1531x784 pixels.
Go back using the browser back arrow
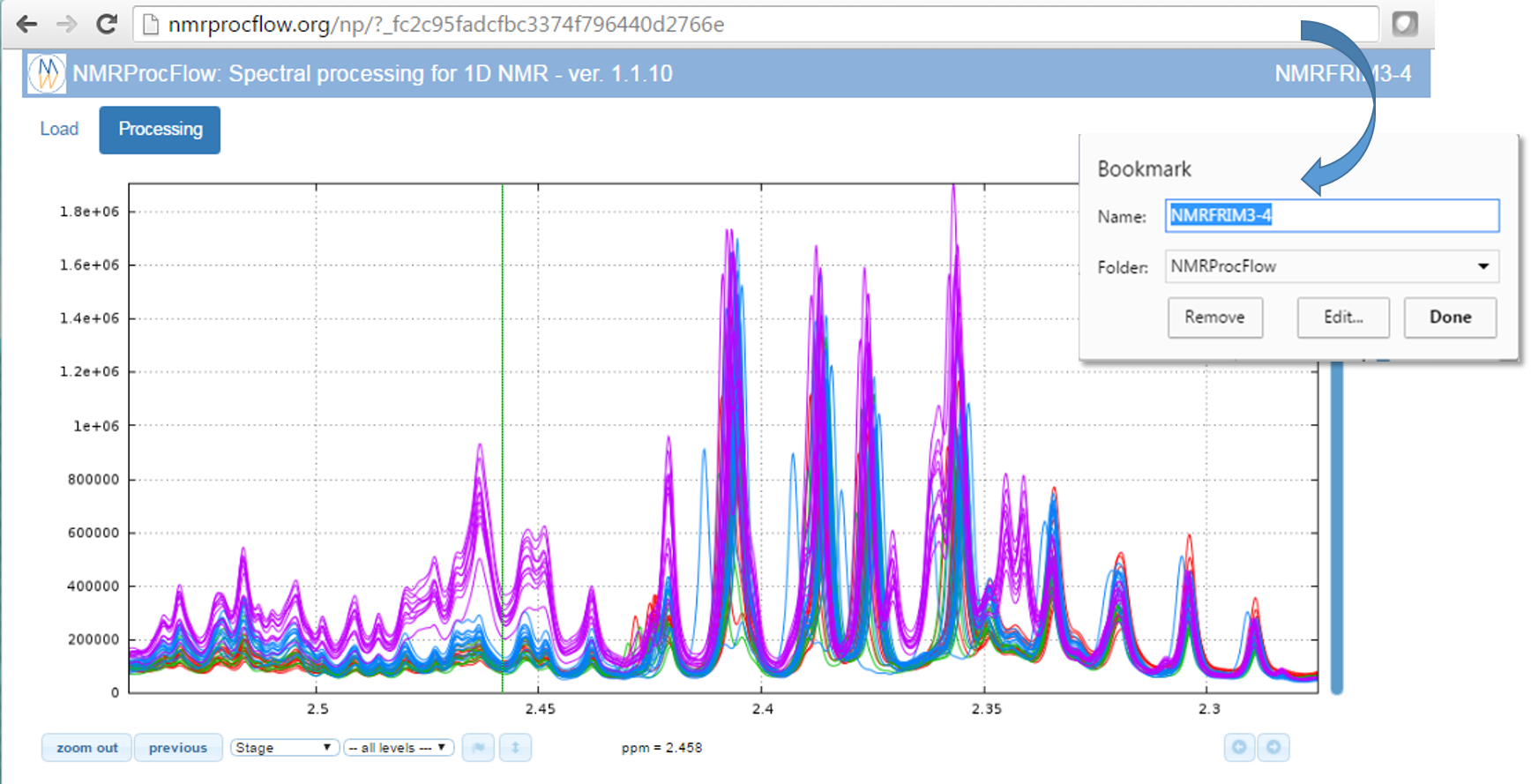27,24
